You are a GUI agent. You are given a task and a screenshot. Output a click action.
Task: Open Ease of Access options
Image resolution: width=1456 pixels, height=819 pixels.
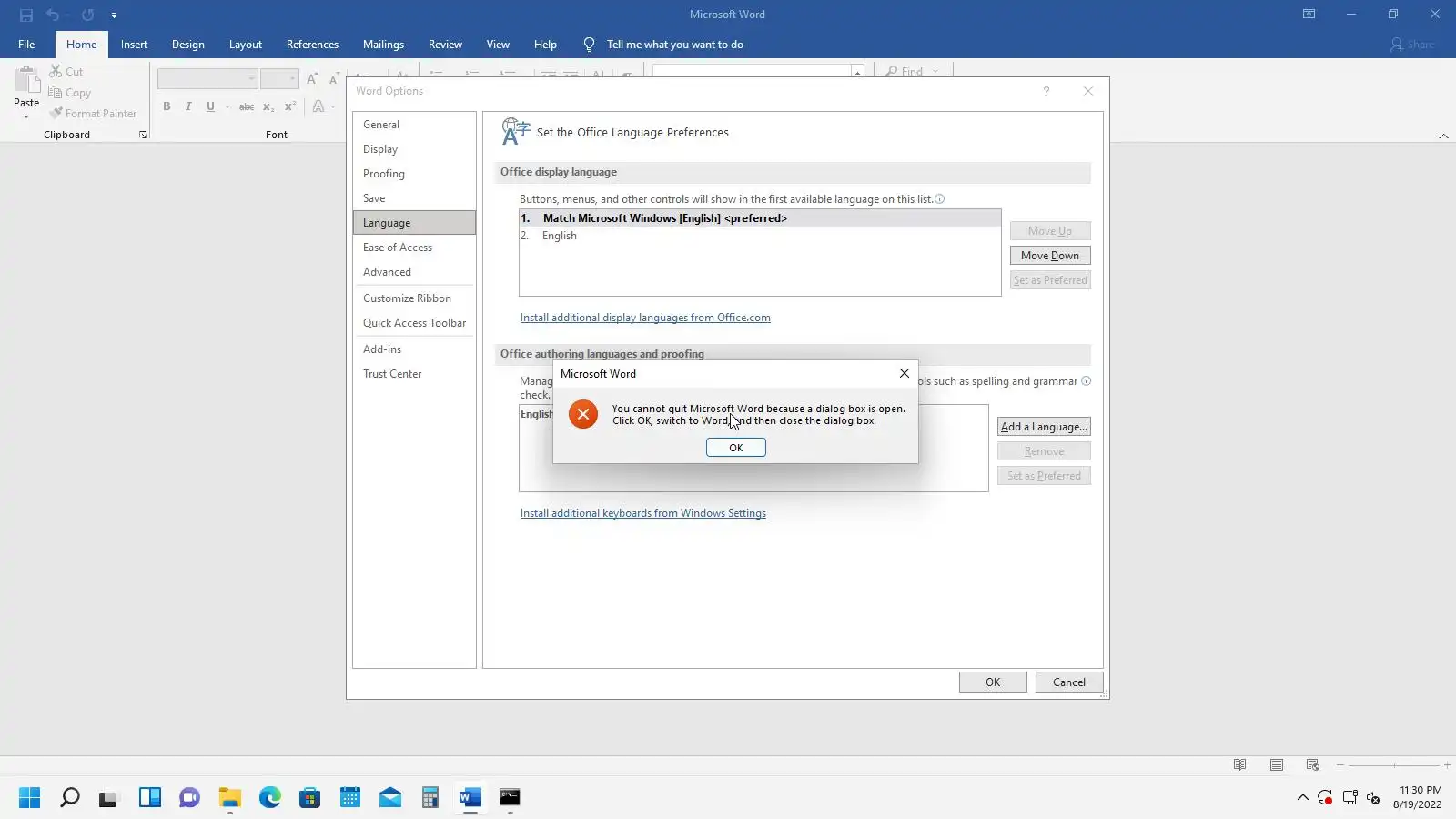tap(414, 248)
